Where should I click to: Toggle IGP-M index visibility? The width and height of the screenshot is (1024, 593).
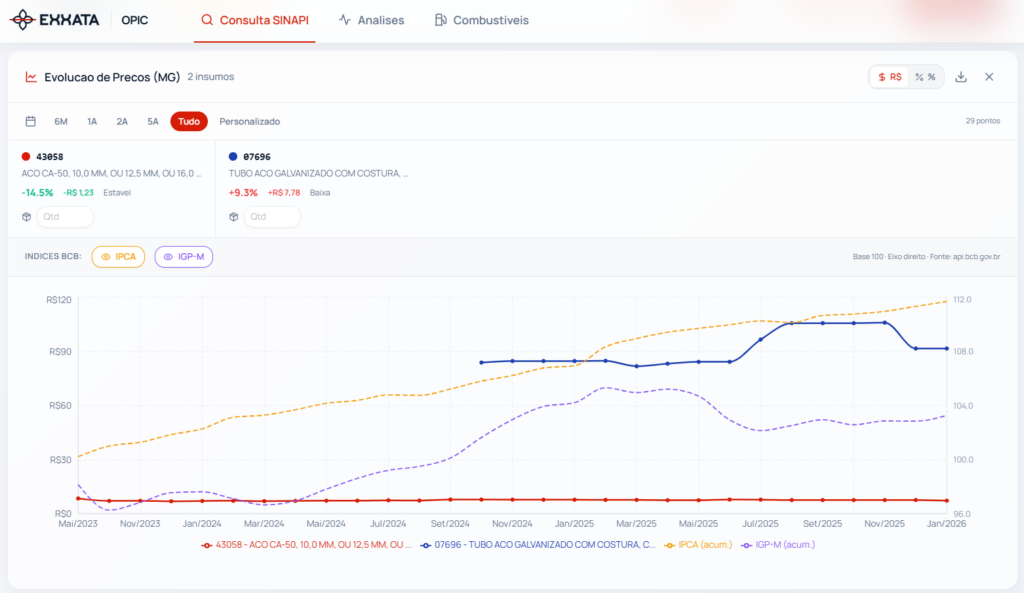[184, 257]
